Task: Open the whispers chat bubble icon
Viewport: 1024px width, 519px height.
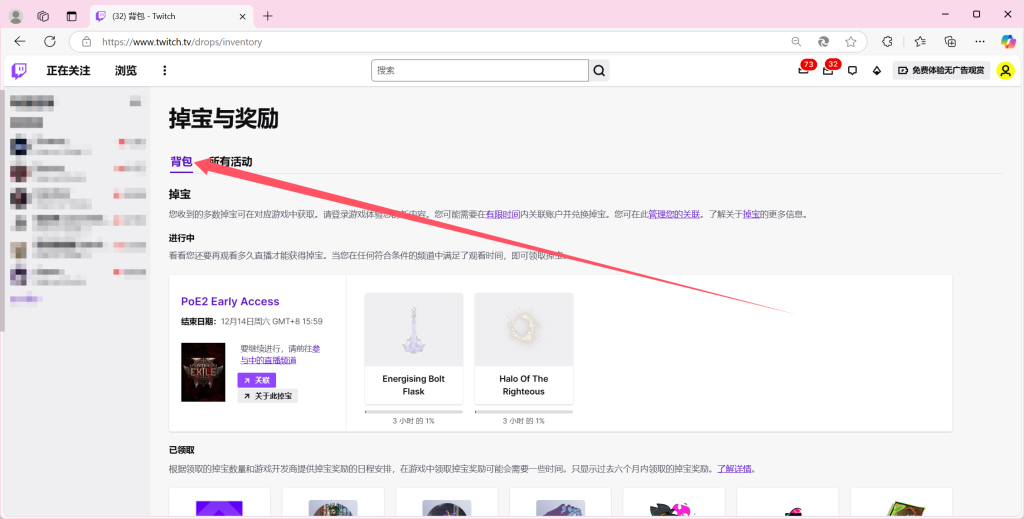Action: [x=852, y=71]
